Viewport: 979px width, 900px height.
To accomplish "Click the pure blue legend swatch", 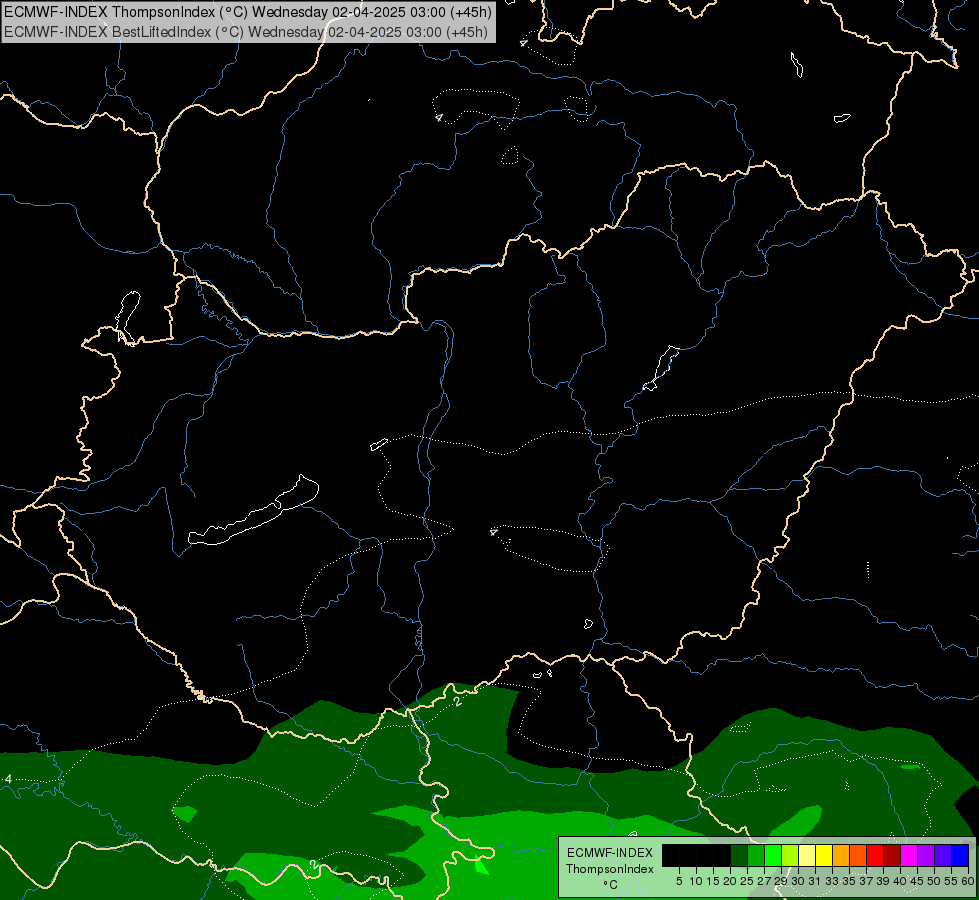I will tap(960, 855).
